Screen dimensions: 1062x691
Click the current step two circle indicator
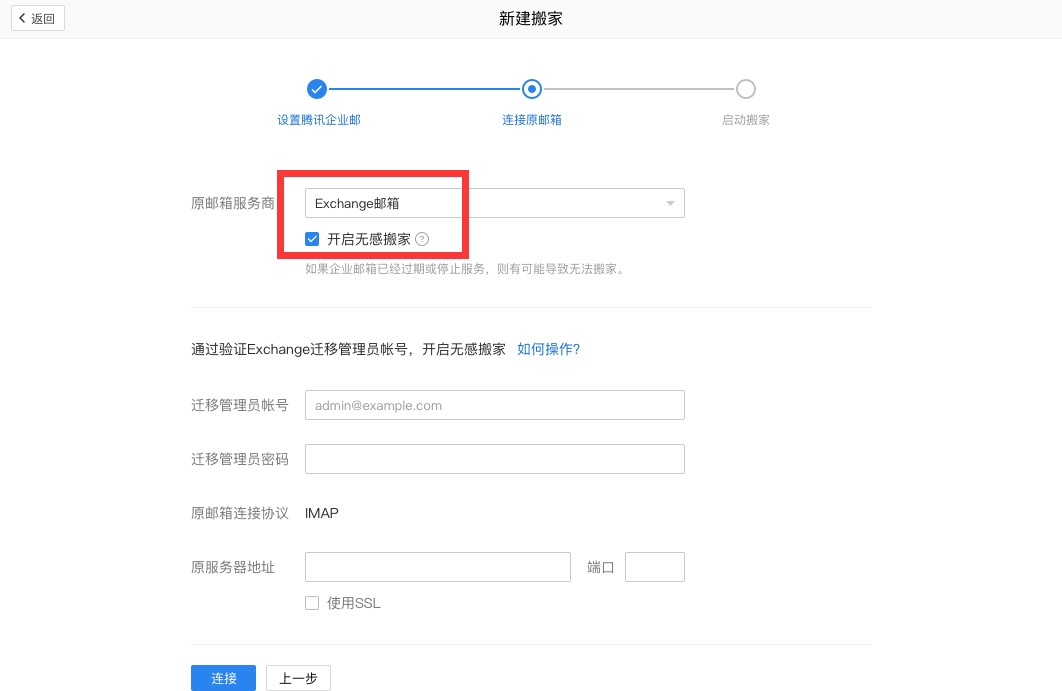tap(532, 89)
